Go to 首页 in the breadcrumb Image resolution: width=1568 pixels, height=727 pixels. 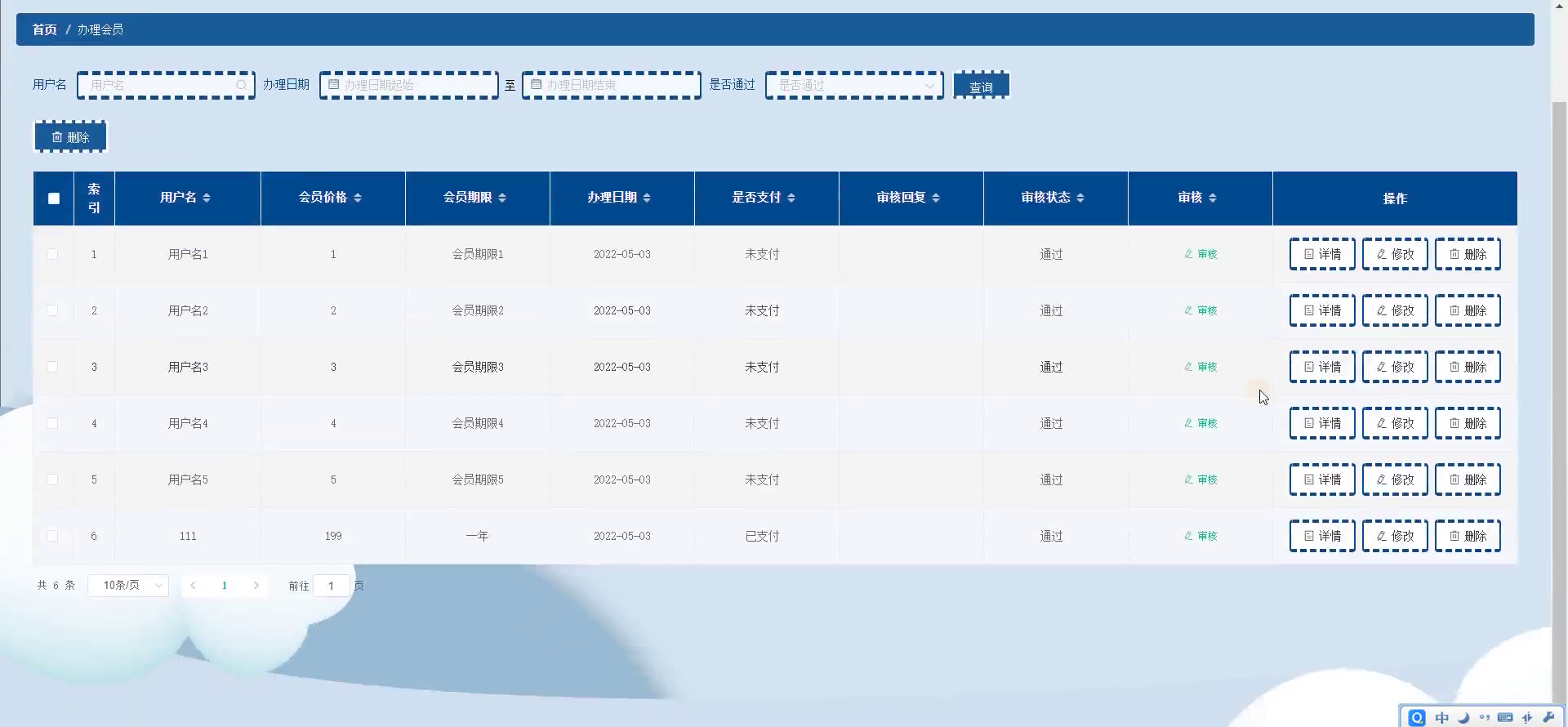tap(45, 29)
